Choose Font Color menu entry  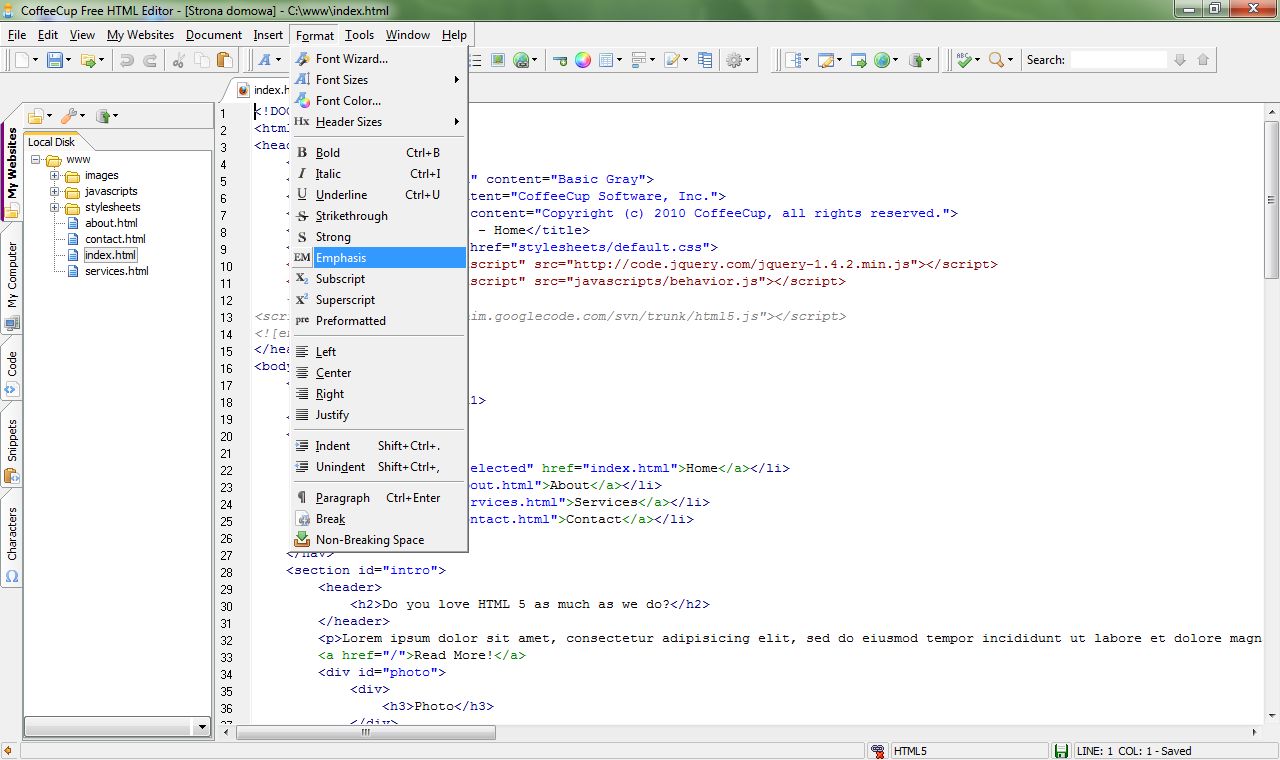pos(379,101)
